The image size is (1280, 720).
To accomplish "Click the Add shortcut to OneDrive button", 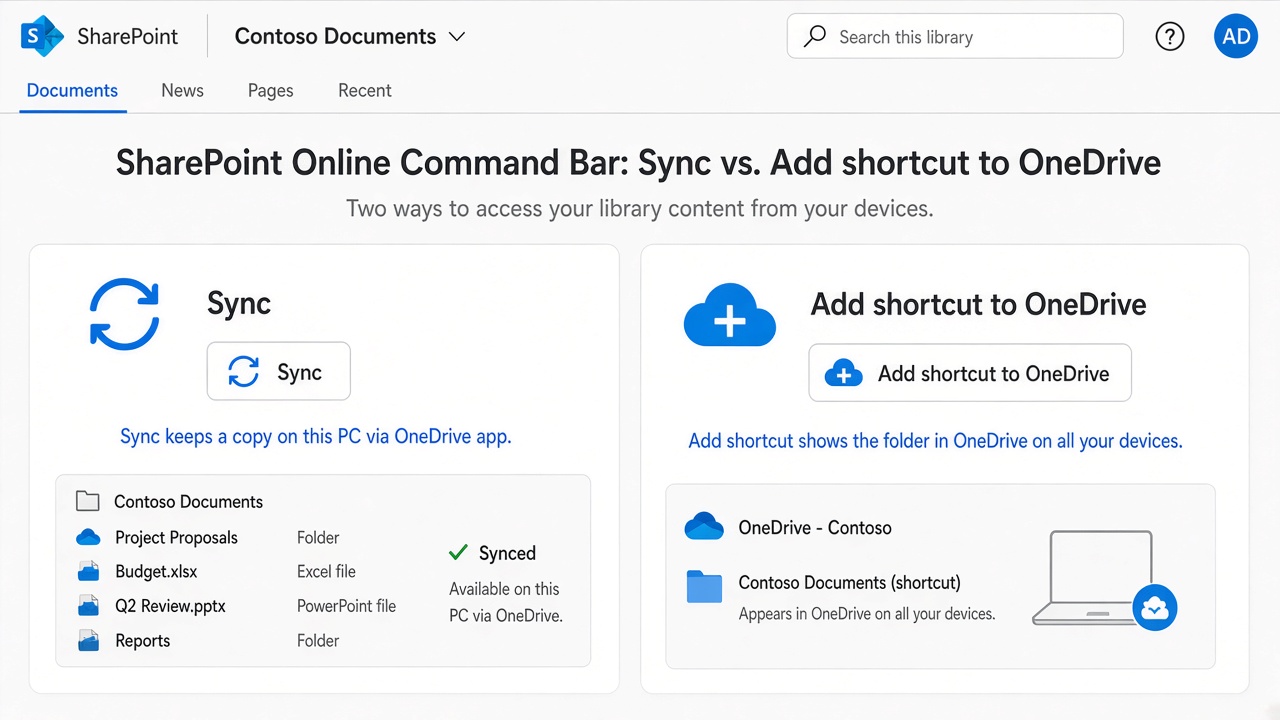I will (970, 373).
